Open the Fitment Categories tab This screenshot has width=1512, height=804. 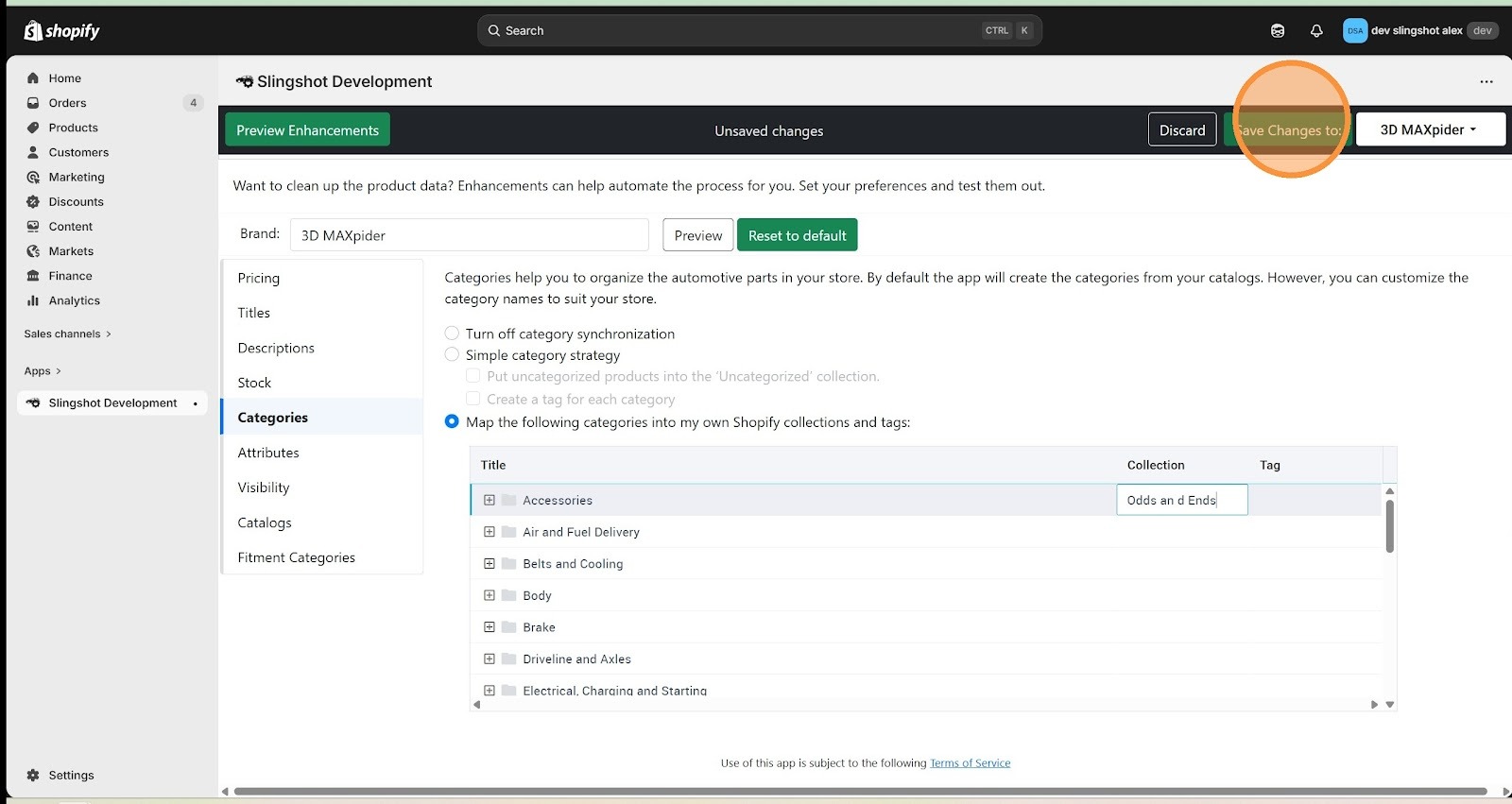click(321, 557)
